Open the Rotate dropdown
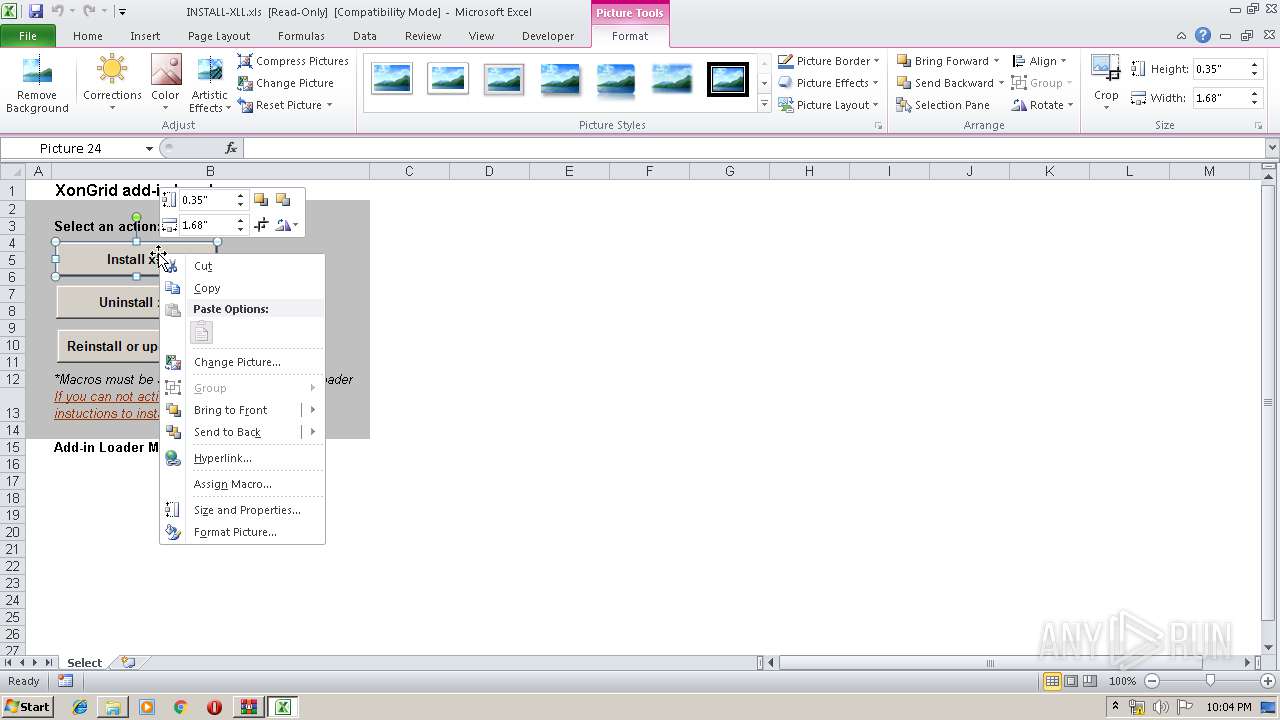Screen dimensions: 1280x720 pyautogui.click(x=1042, y=105)
